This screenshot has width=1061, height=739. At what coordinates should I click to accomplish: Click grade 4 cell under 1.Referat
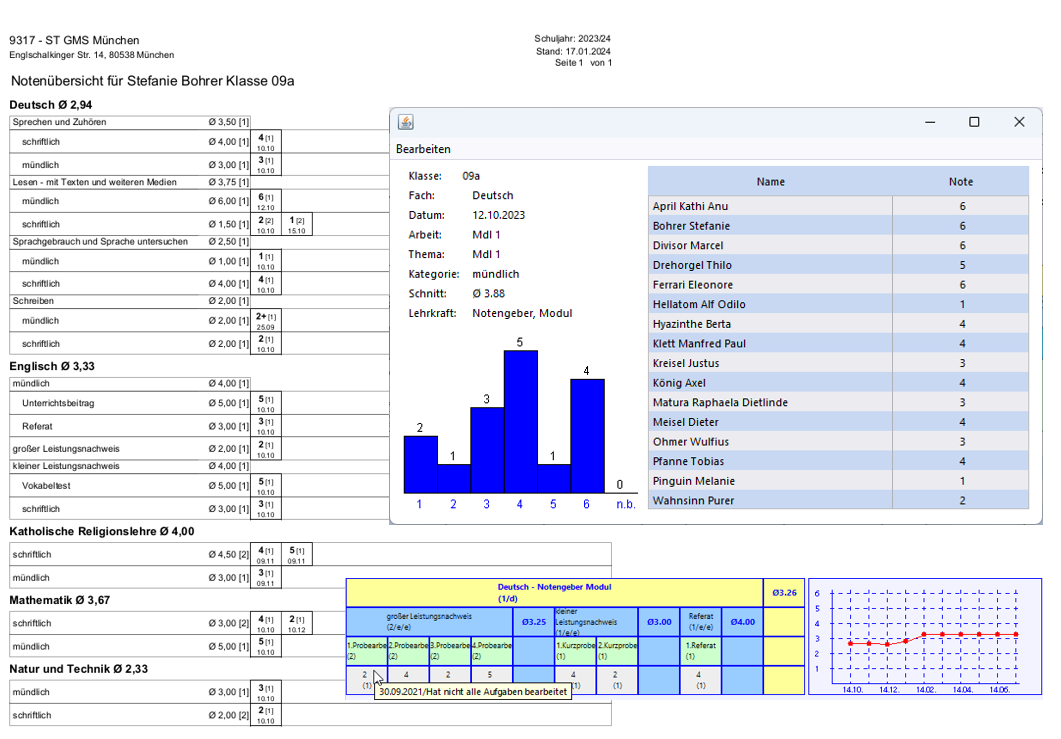(700, 679)
